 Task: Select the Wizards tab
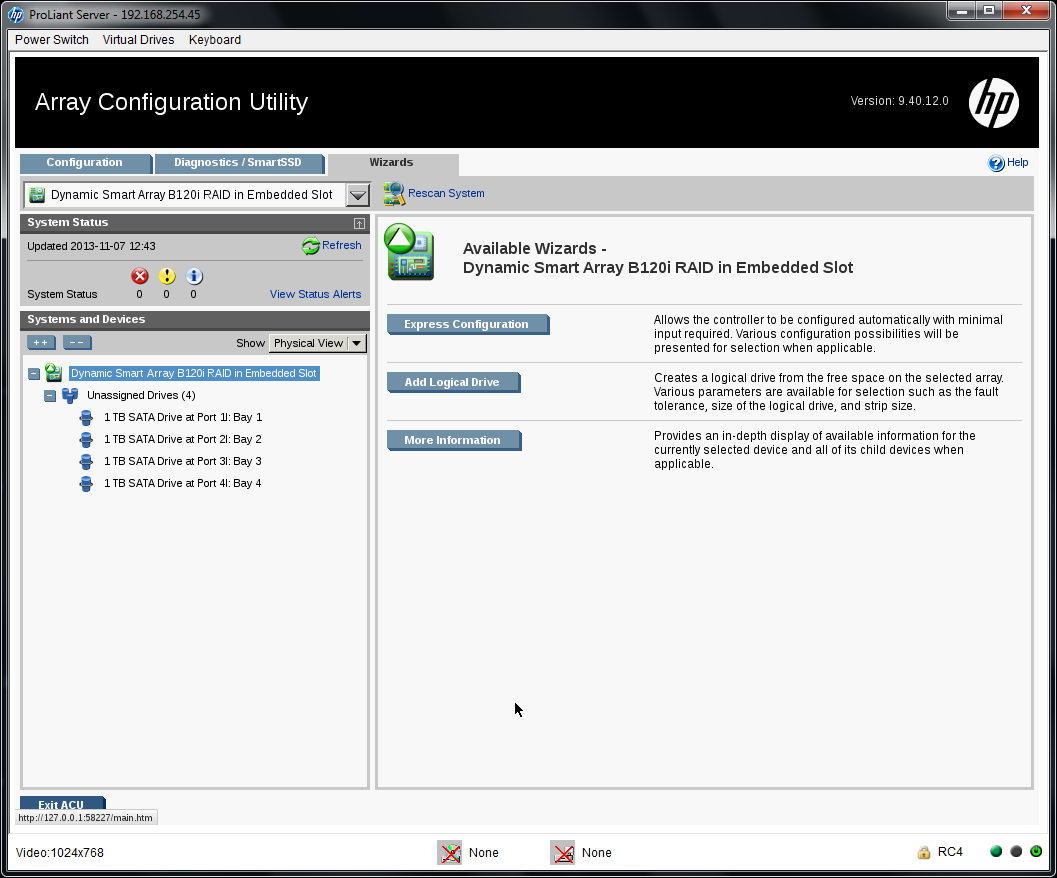(x=391, y=163)
